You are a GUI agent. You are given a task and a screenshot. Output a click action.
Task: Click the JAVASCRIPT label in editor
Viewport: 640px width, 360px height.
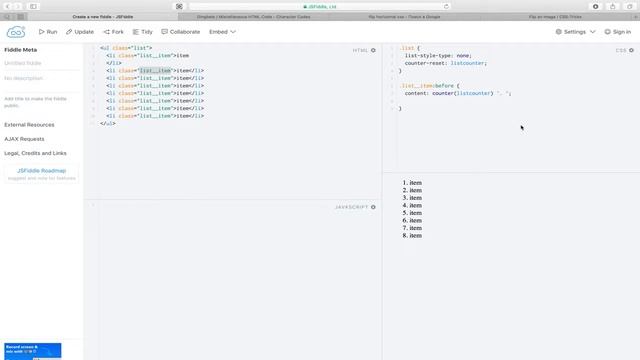point(351,207)
